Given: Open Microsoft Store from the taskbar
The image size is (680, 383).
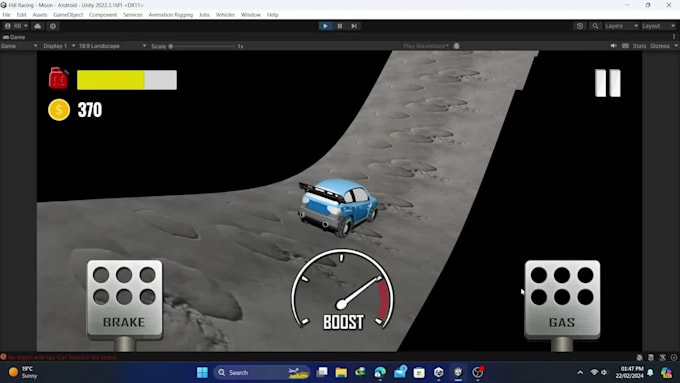Looking at the screenshot, I should point(419,372).
